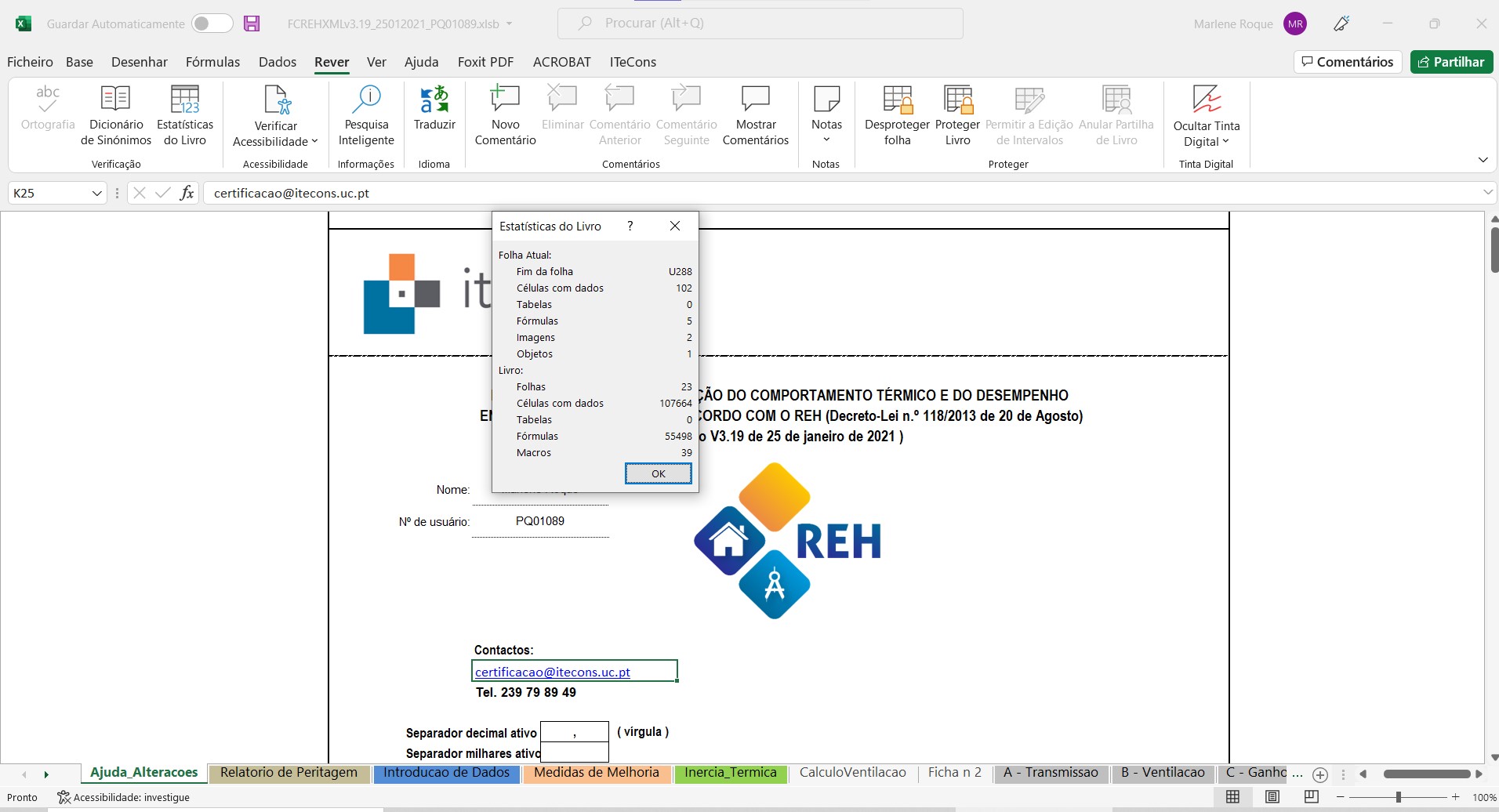1499x812 pixels.
Task: Select B - Ventilacao sheet tab
Action: (1162, 773)
